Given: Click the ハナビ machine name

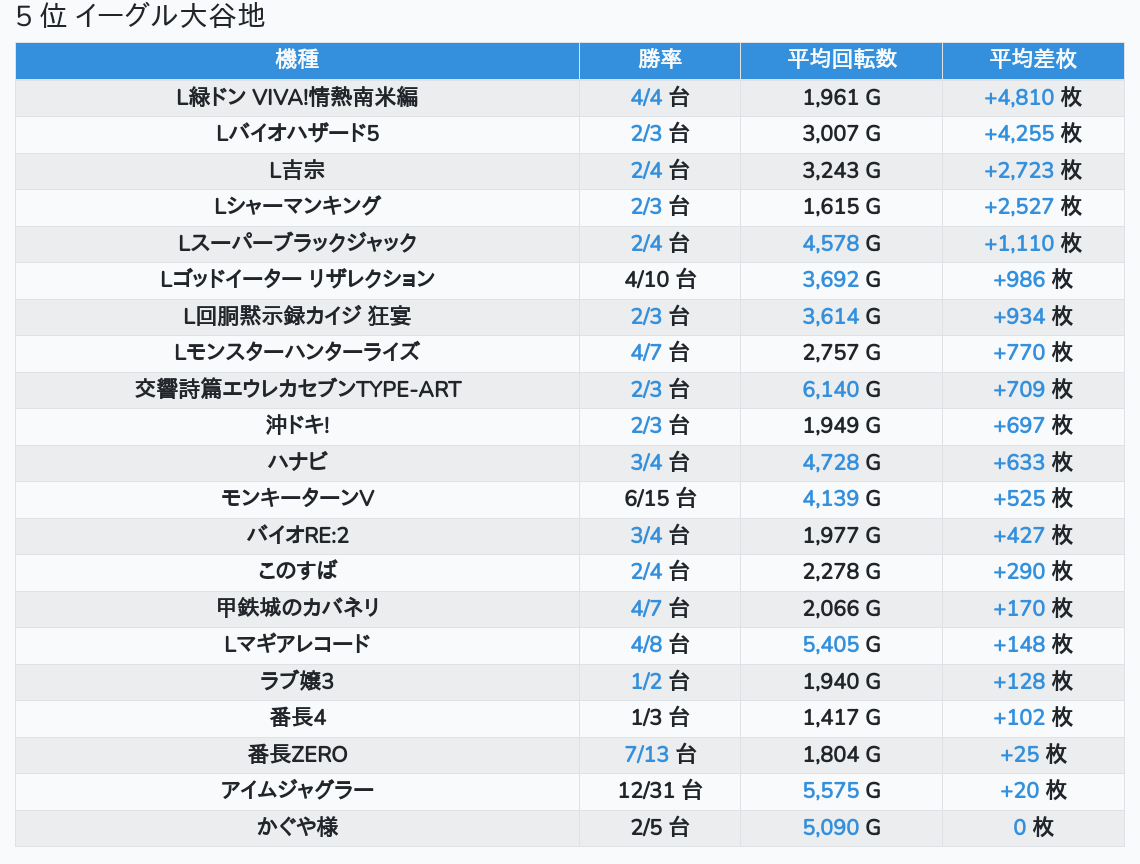Looking at the screenshot, I should (297, 462).
